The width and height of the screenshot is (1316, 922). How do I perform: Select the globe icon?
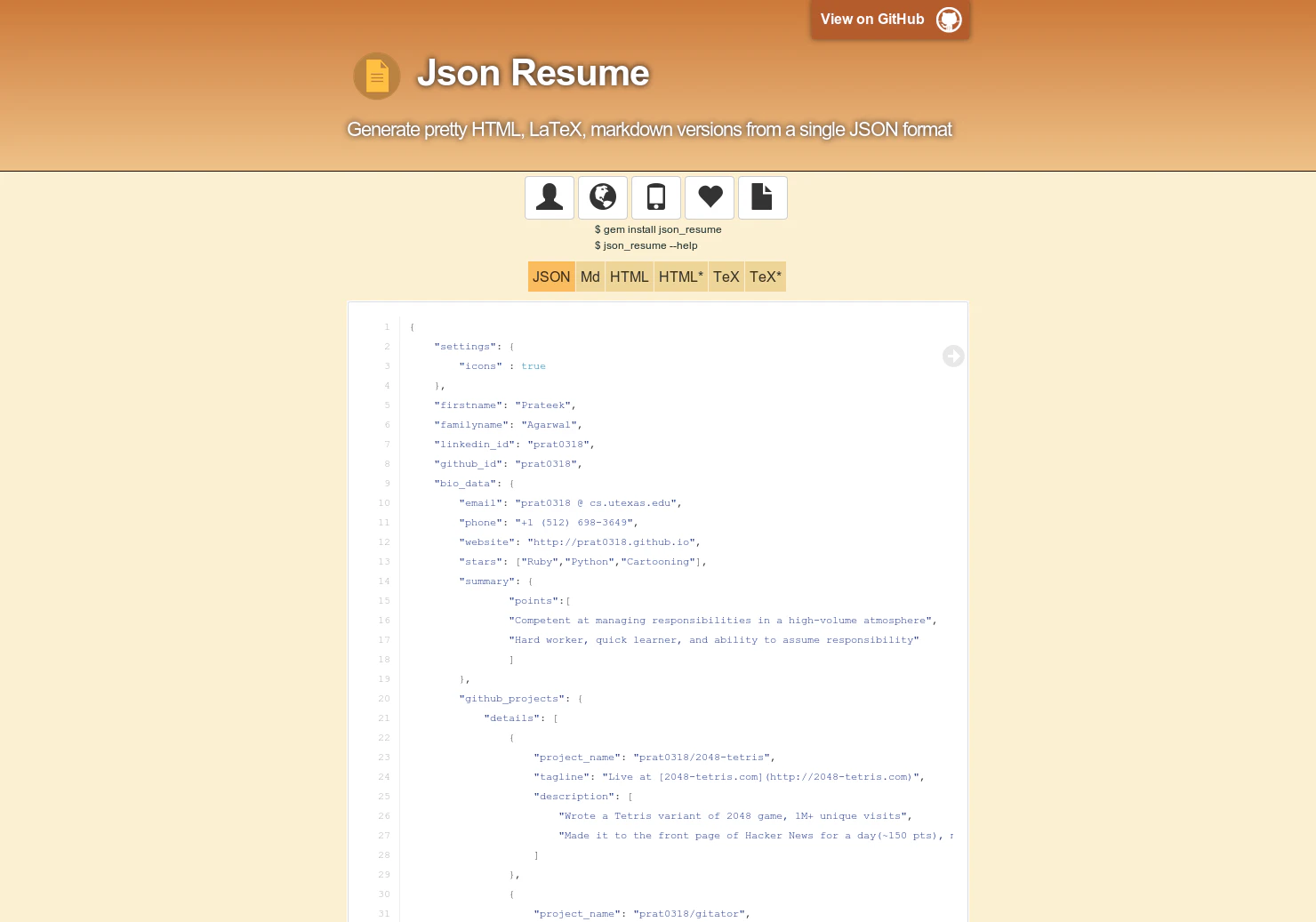tap(603, 197)
